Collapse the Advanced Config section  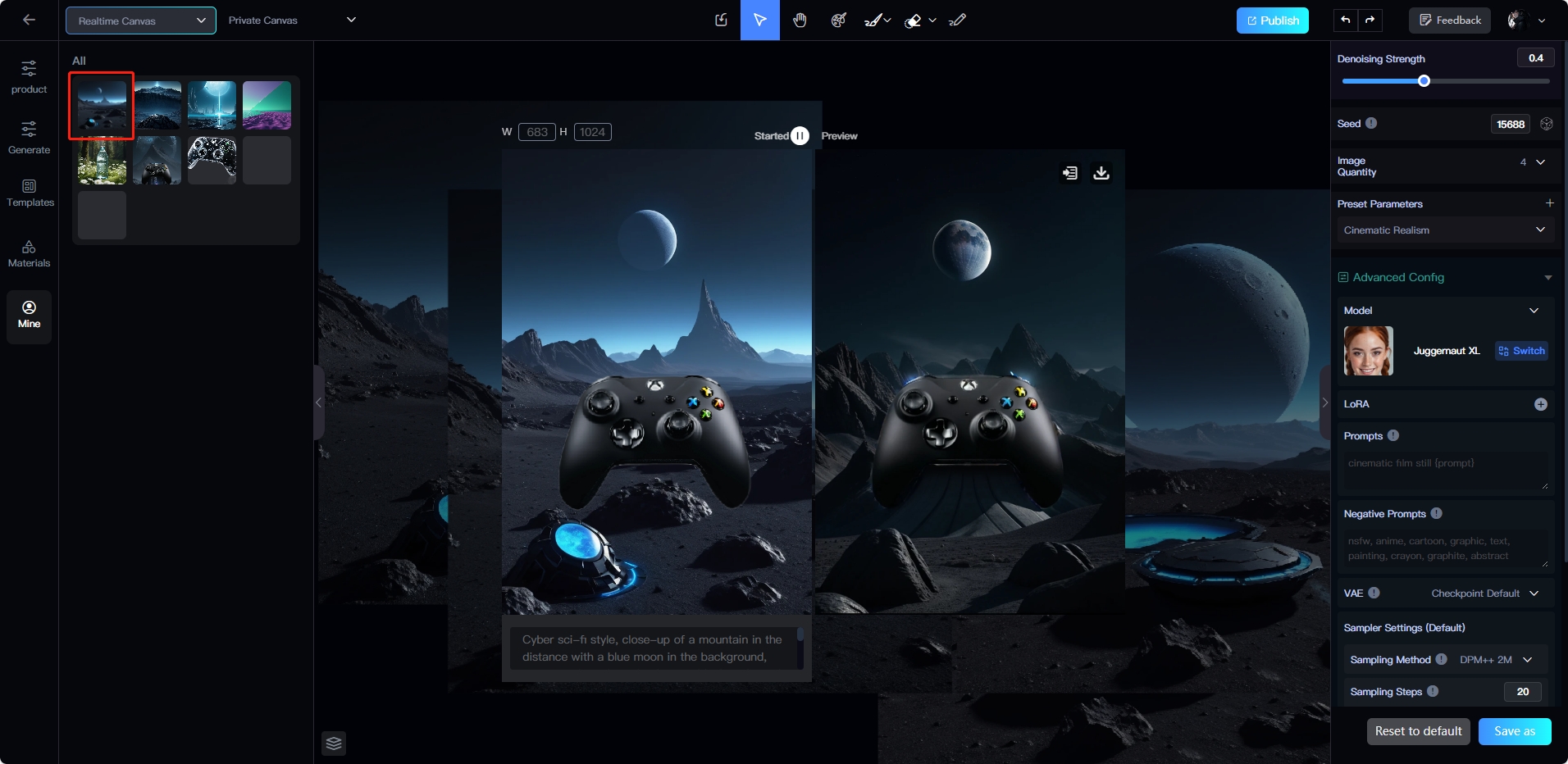click(1547, 278)
